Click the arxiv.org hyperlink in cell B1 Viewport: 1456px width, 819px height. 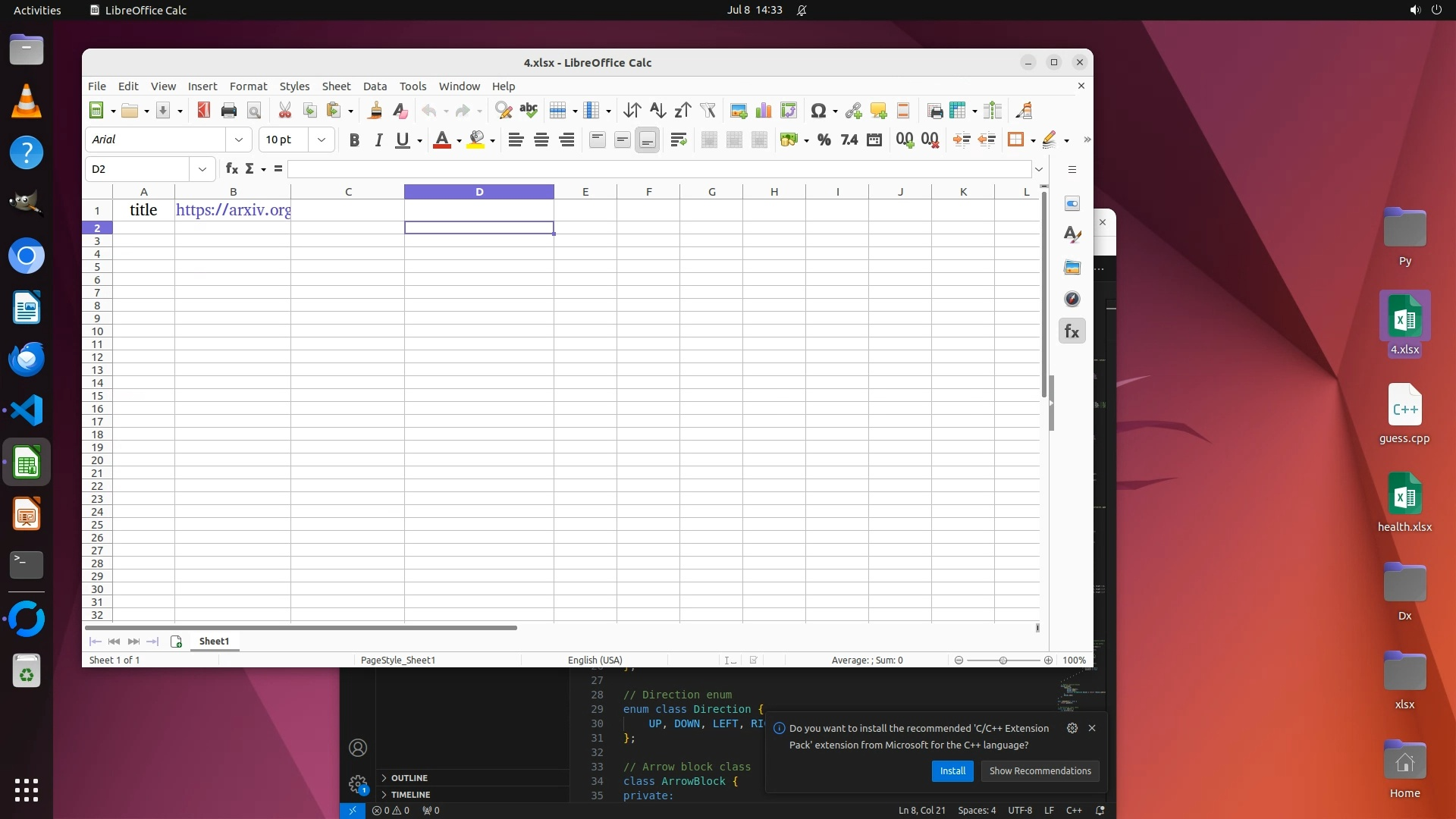(233, 210)
